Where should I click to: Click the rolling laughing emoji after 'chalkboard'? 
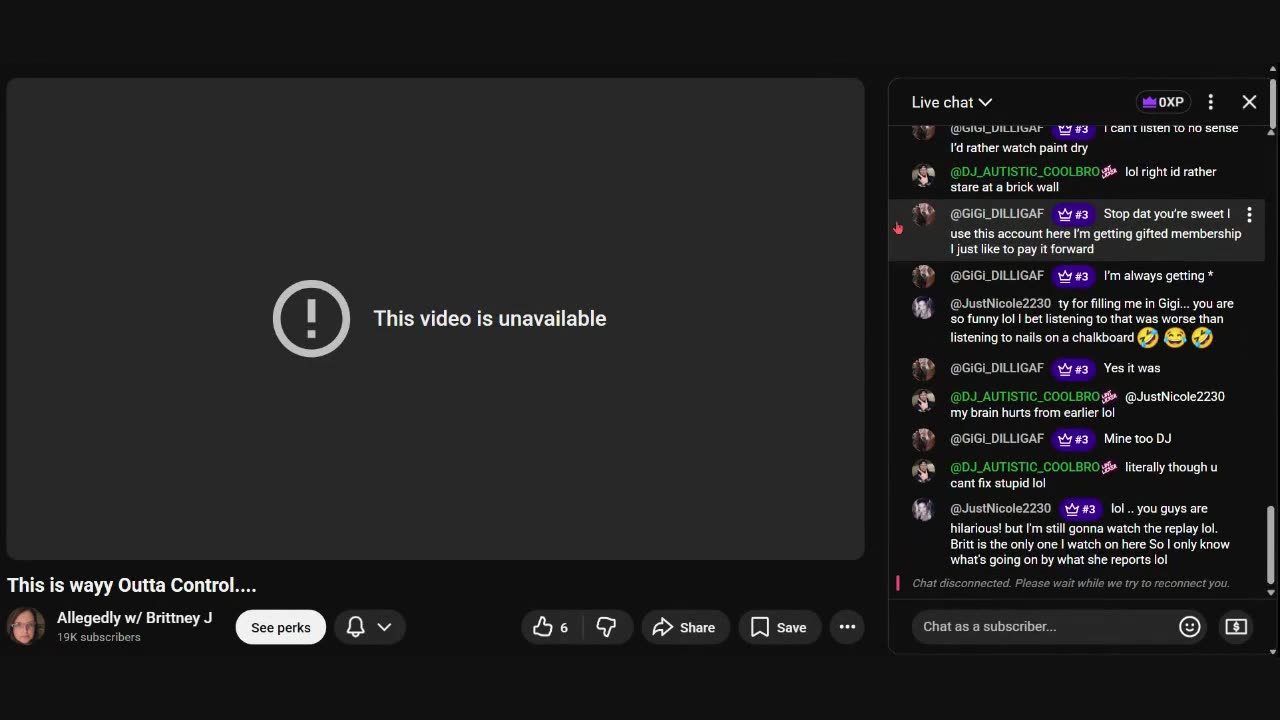click(1148, 338)
